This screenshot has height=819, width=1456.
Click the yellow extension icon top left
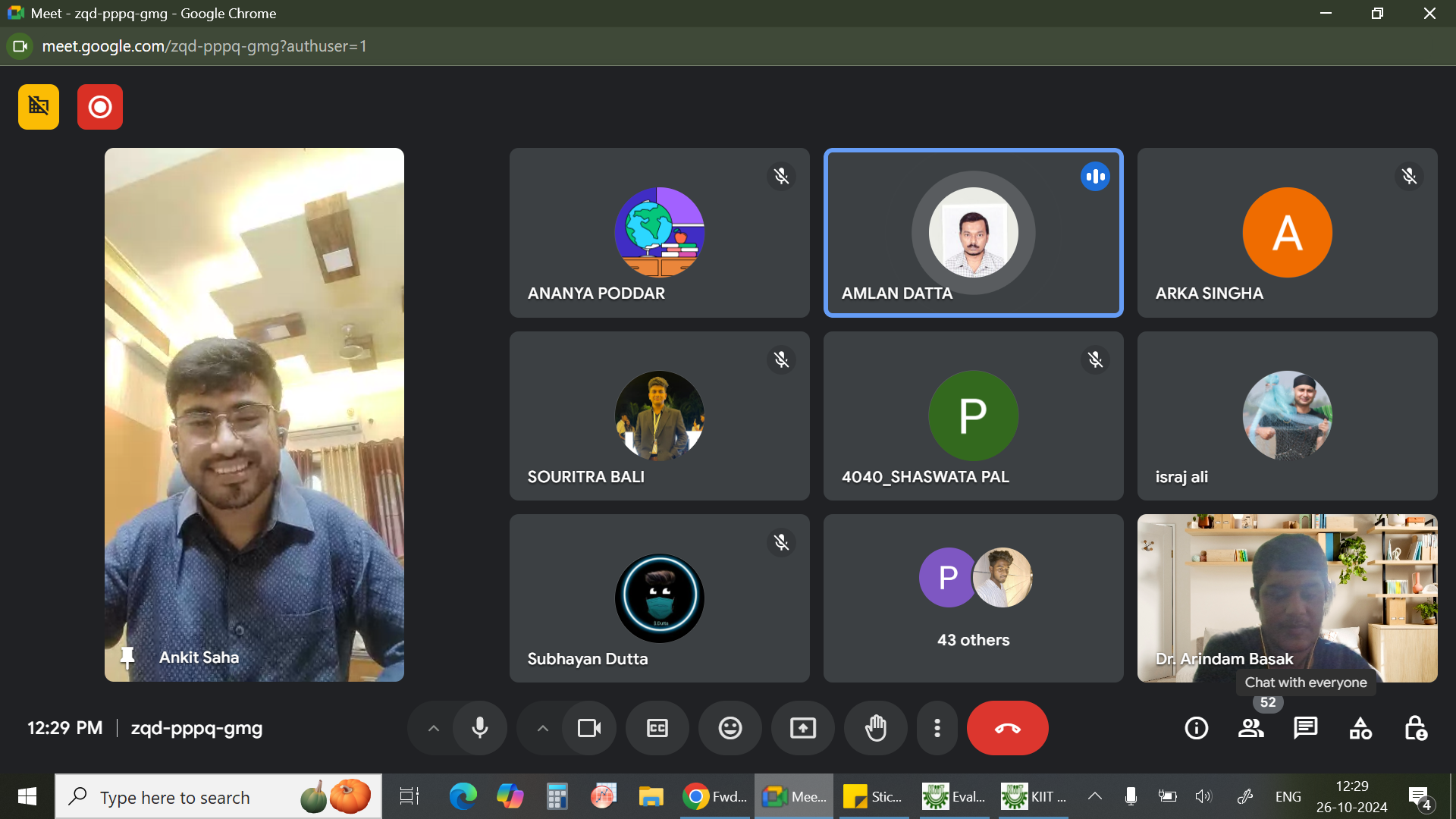click(x=39, y=107)
